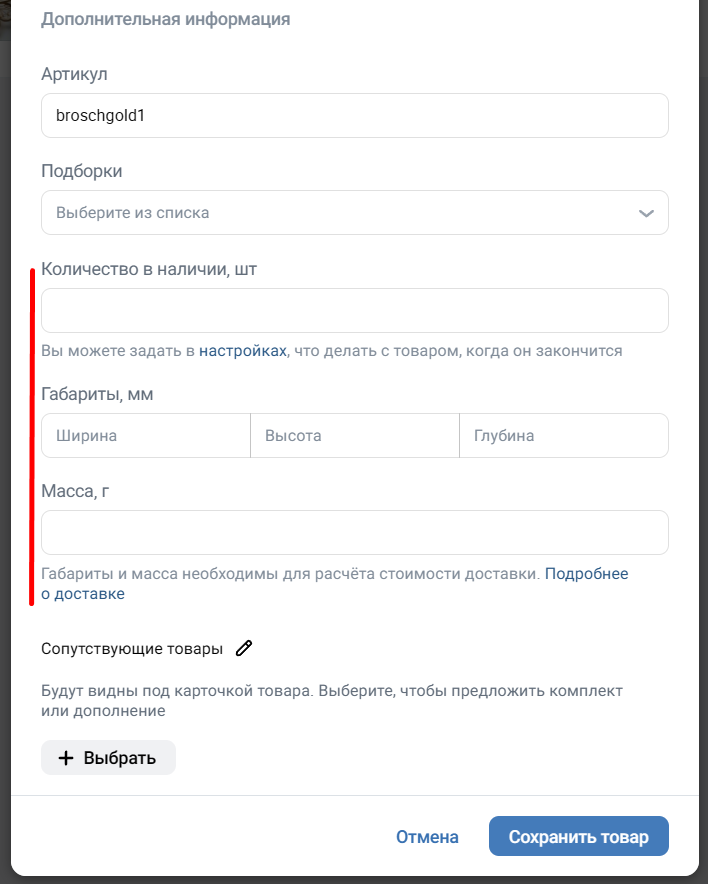Select the Ширина dimension field
This screenshot has width=708, height=884.
point(146,436)
